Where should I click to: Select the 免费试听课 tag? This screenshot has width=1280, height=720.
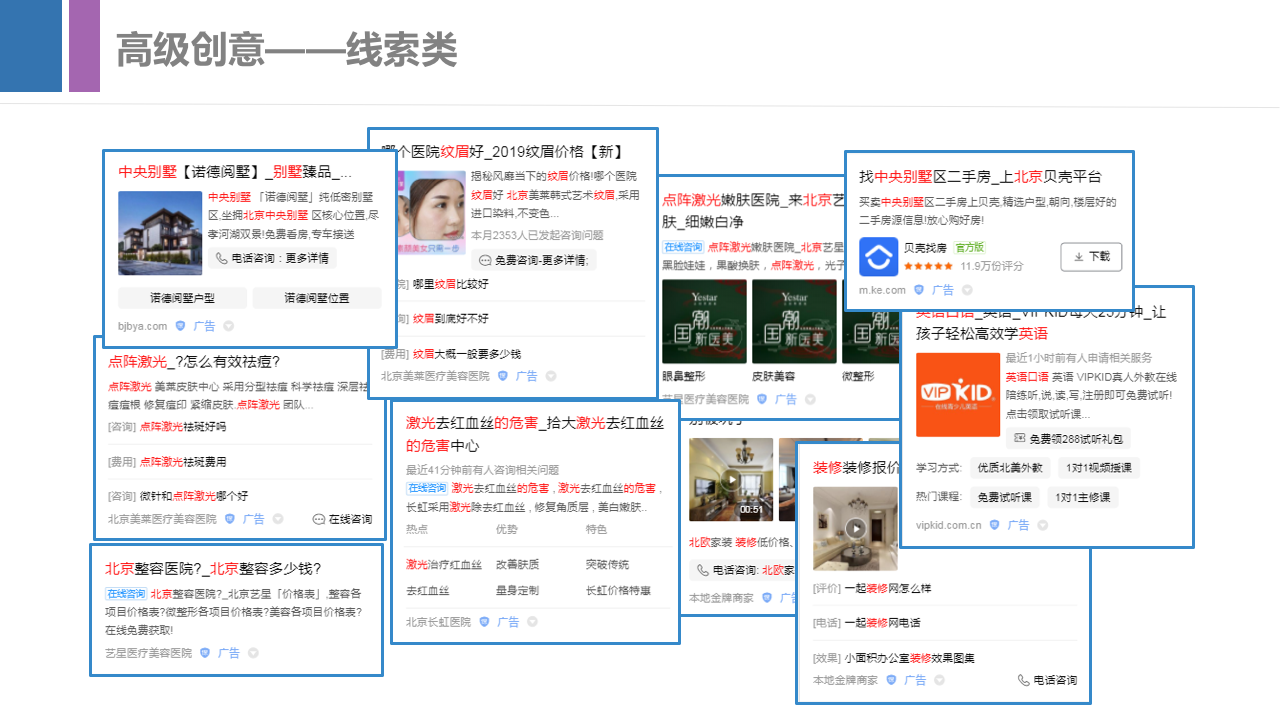[1004, 497]
